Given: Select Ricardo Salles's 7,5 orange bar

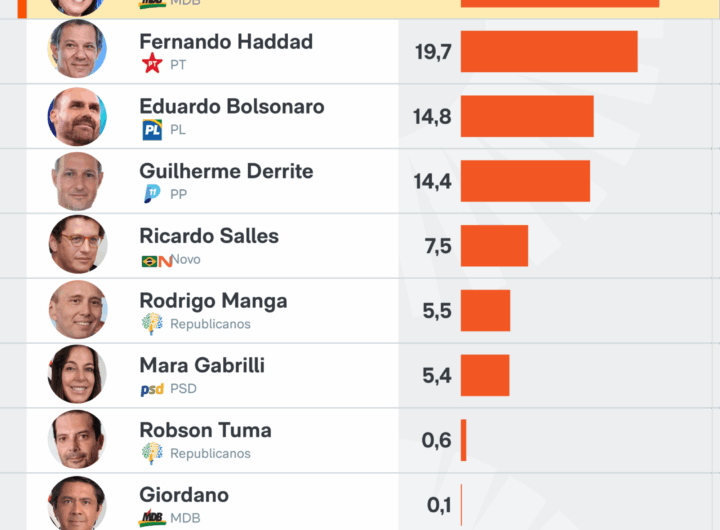Looking at the screenshot, I should pyautogui.click(x=494, y=246).
